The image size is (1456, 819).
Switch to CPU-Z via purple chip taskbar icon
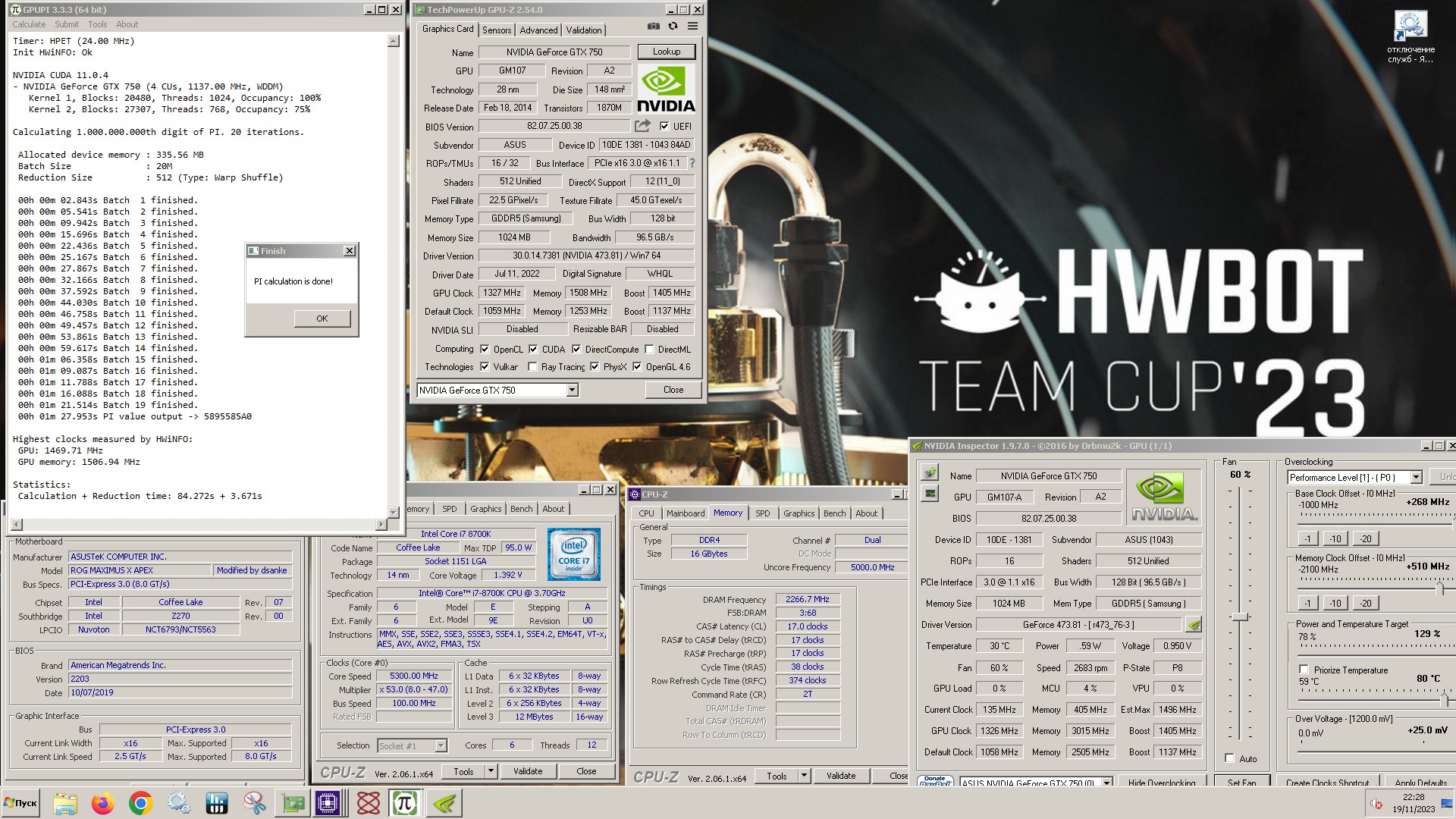point(329,803)
